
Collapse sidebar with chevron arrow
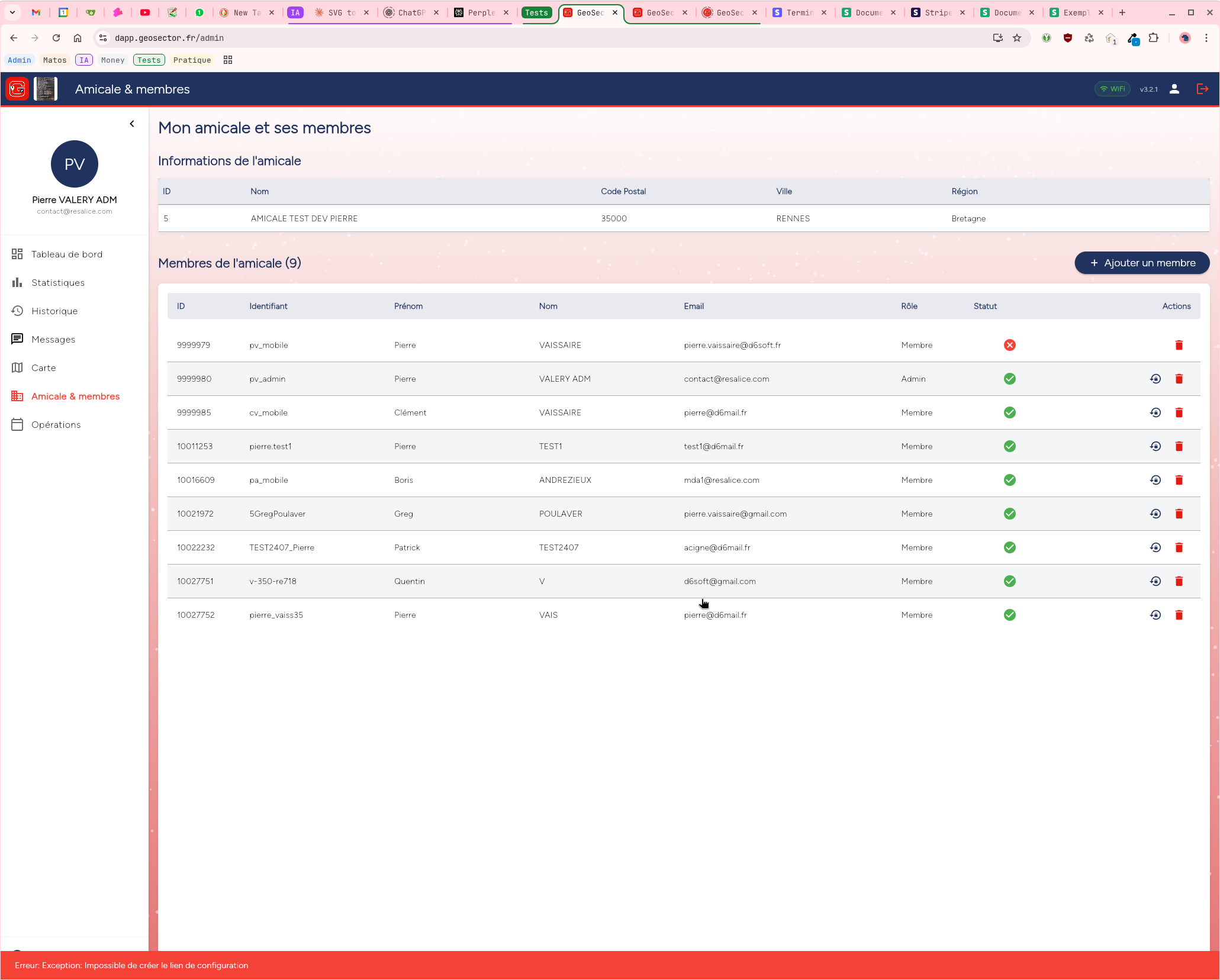[132, 124]
